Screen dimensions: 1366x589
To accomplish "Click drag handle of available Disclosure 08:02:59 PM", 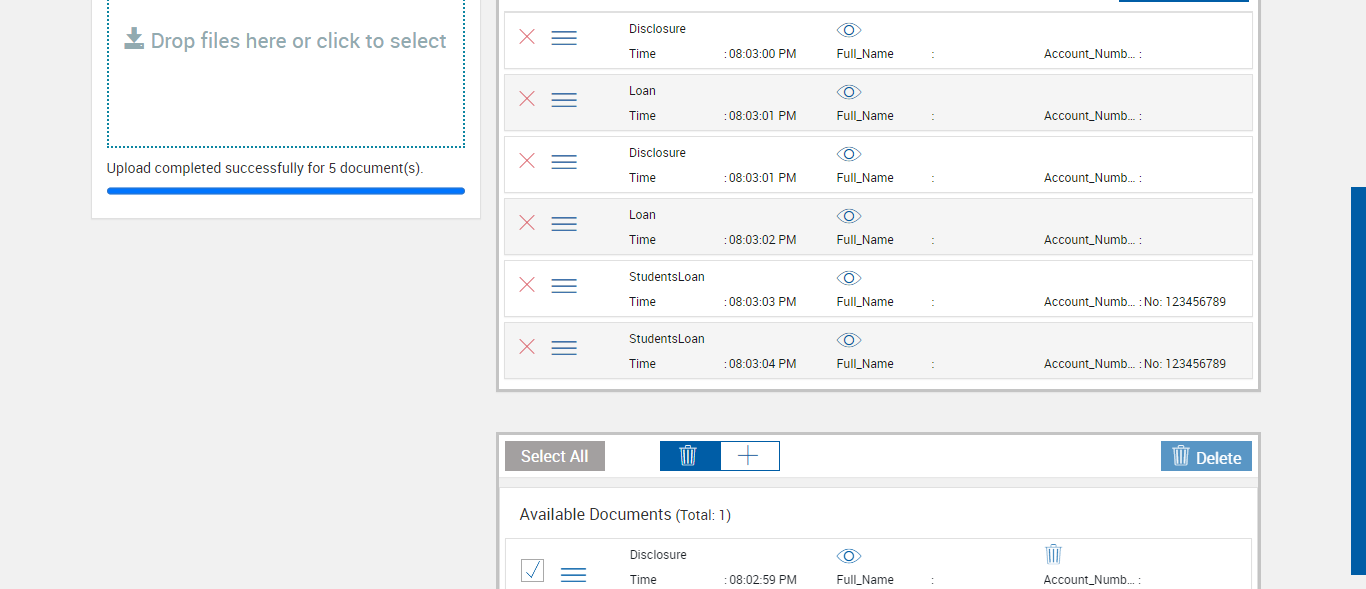I will [573, 574].
